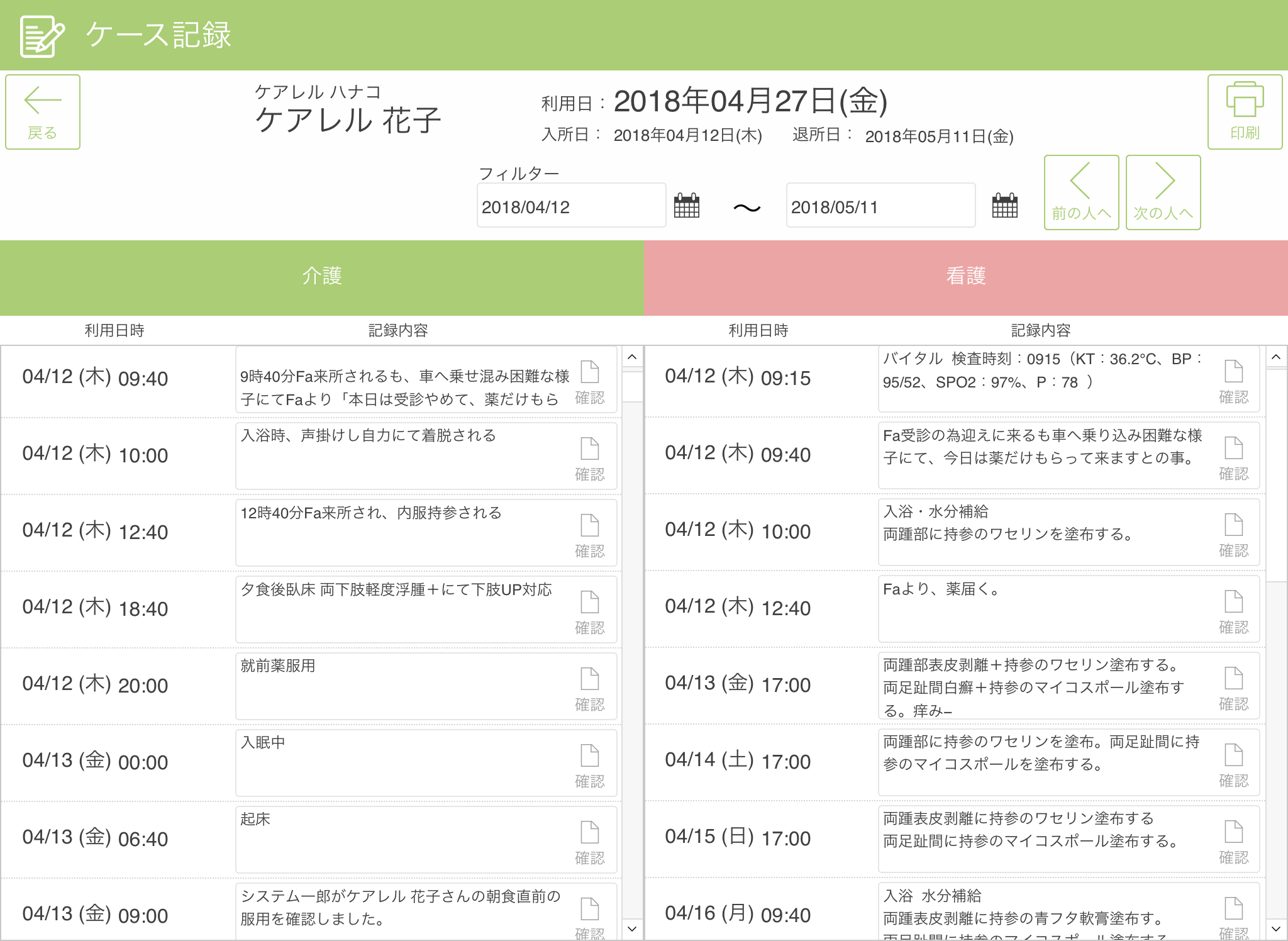Select the 介護 tab
Image resolution: width=1288 pixels, height=941 pixels.
pyautogui.click(x=322, y=277)
